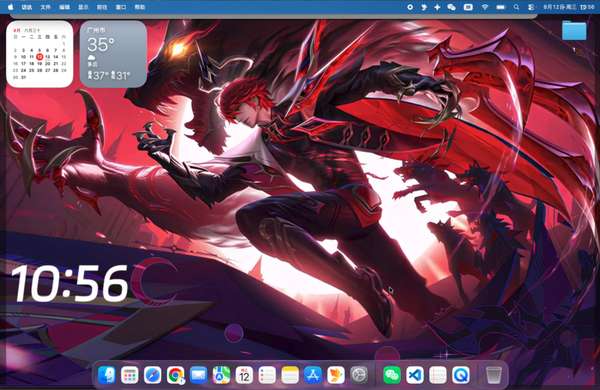Click the Wi-Fi status icon
The image size is (600, 390).
point(485,7)
